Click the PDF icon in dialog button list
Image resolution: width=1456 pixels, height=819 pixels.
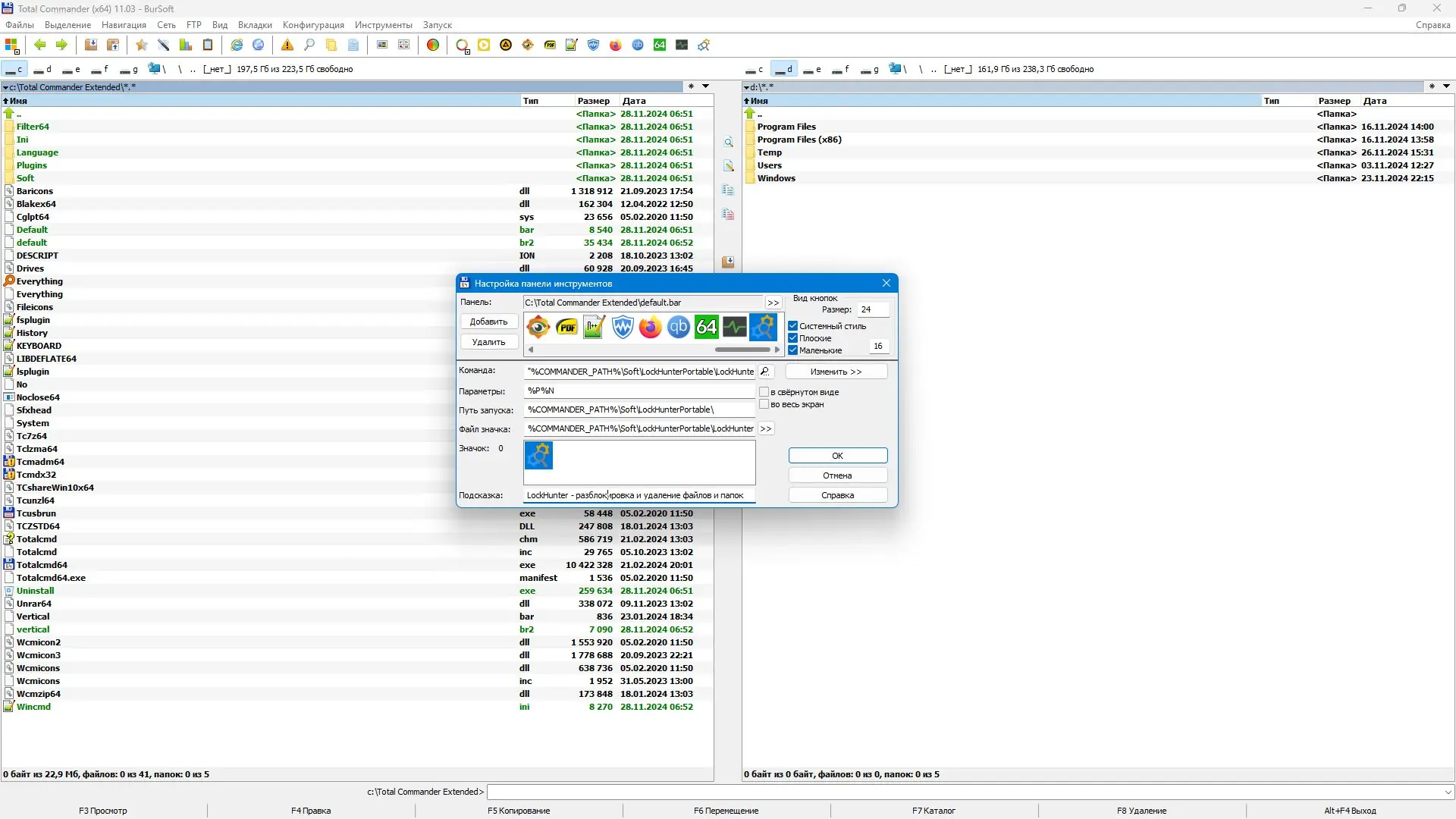click(x=566, y=328)
